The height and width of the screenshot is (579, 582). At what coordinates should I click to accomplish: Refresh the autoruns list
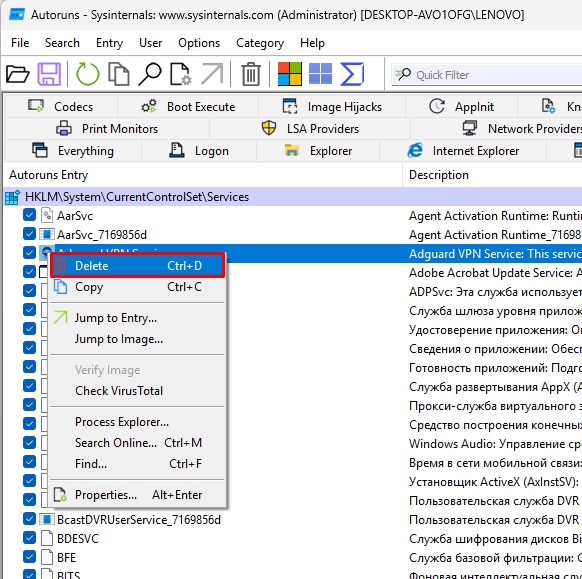(x=88, y=74)
